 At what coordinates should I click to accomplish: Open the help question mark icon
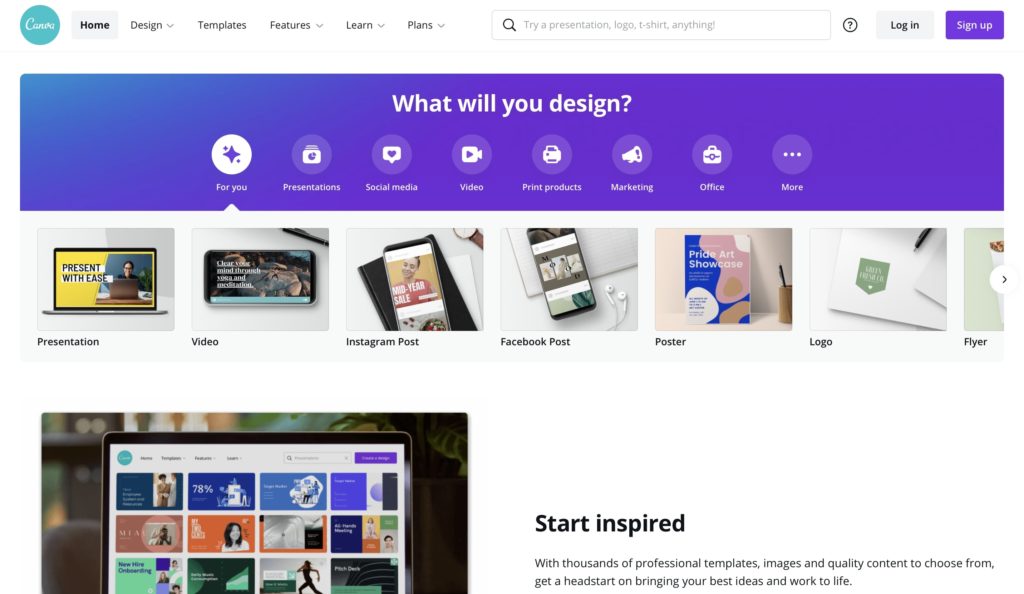coord(850,25)
